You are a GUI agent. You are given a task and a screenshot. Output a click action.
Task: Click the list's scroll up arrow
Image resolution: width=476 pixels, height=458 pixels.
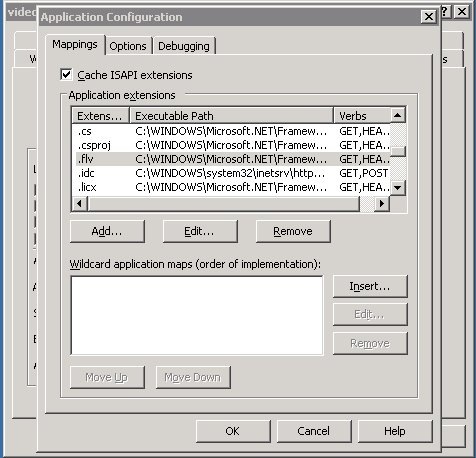pos(398,115)
